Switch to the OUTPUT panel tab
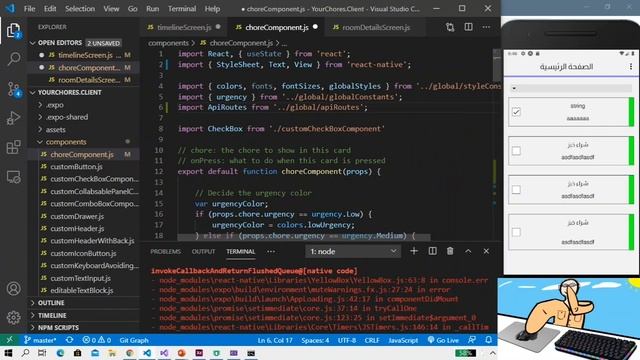 click(x=203, y=251)
